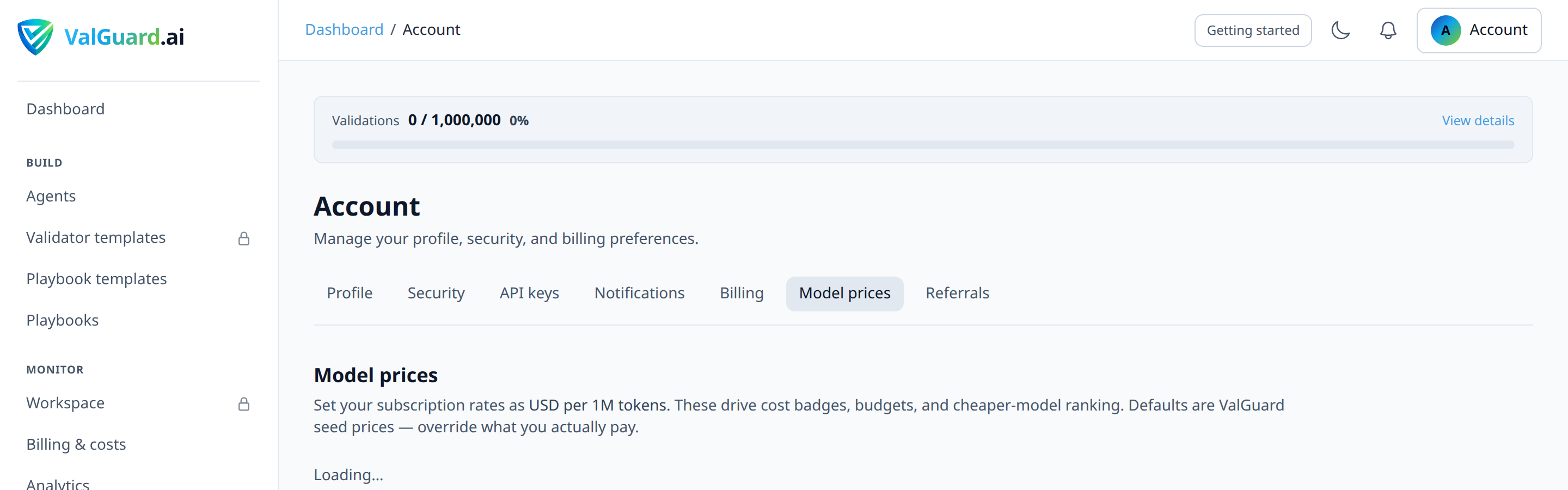
Task: Open the Referrals tab
Action: [957, 293]
